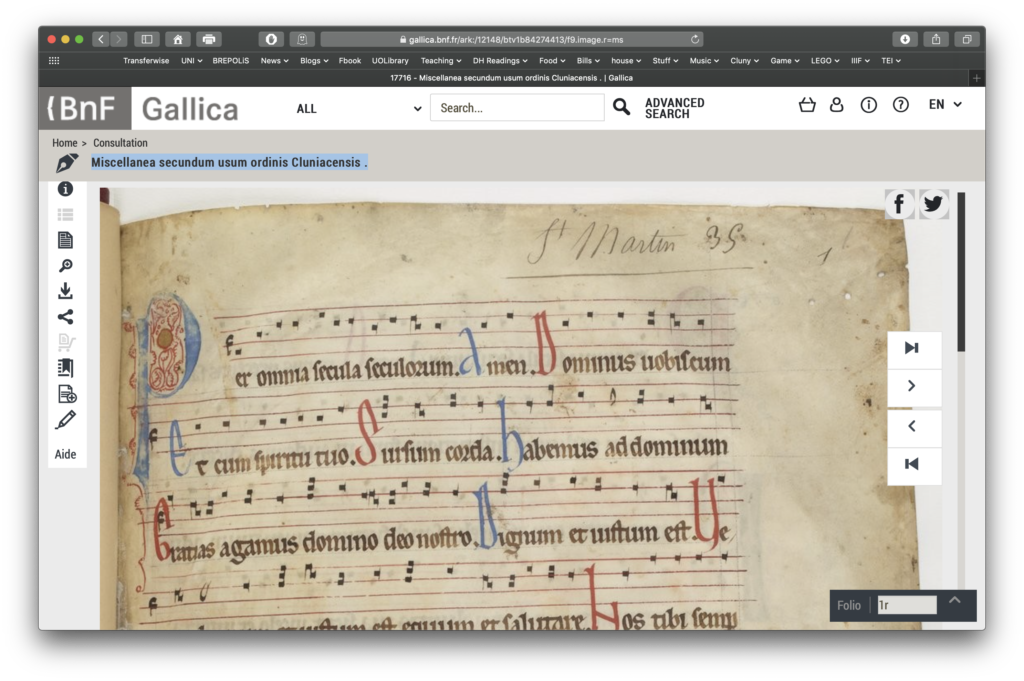Click inside the Folio input field
This screenshot has width=1024, height=681.
coord(905,605)
